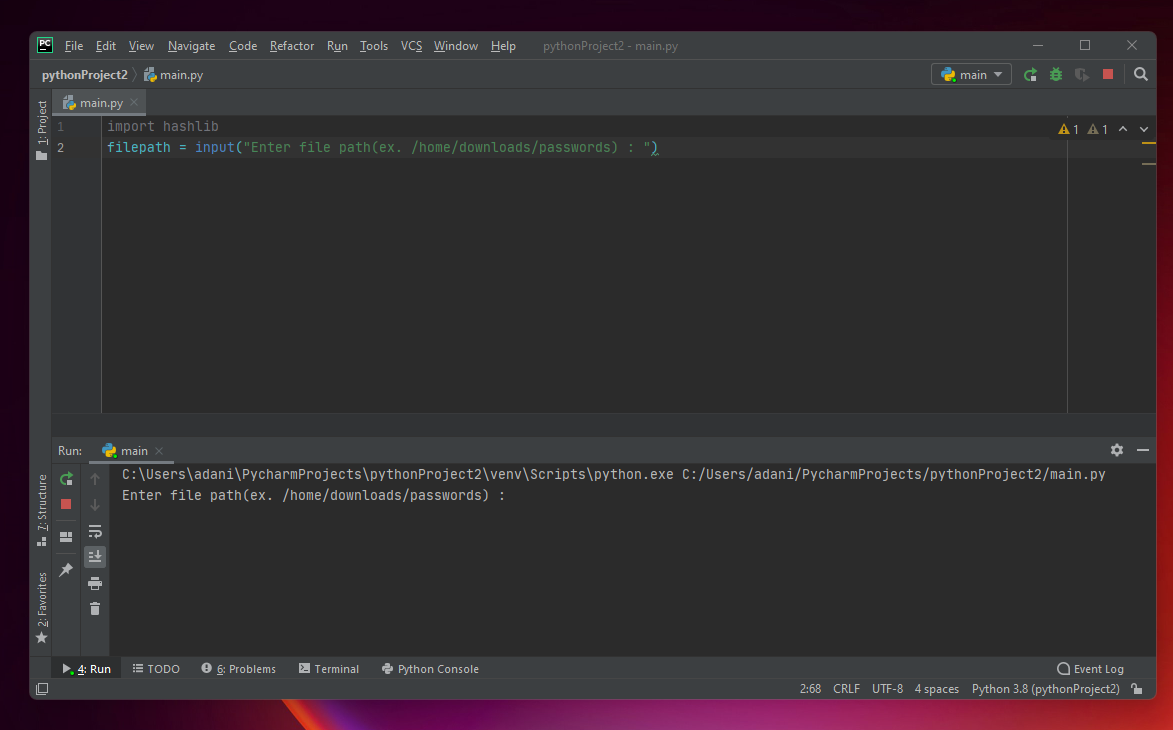Open the Navigate menu
1173x730 pixels.
[191, 46]
